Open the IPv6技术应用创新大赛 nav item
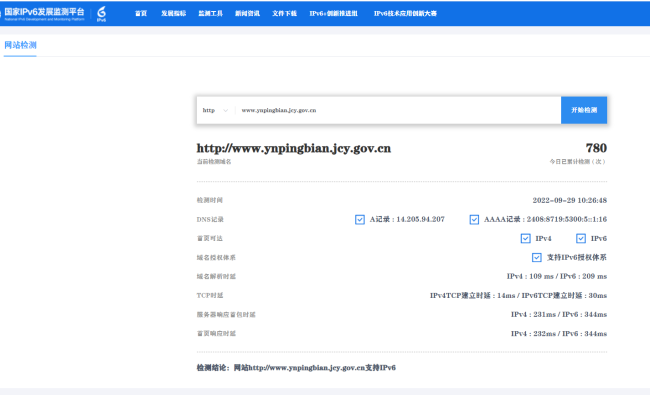The height and width of the screenshot is (395, 650). pyautogui.click(x=405, y=13)
